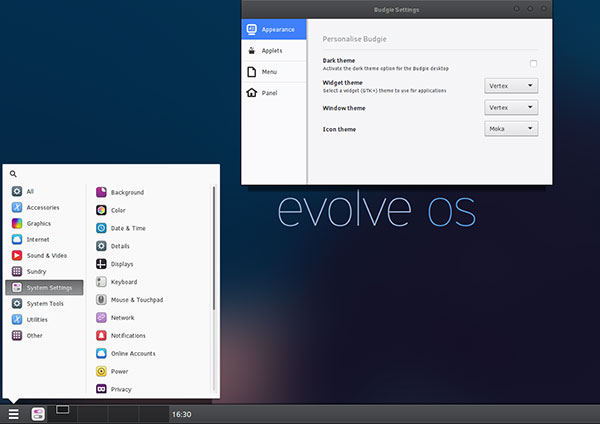
Task: Open the Online Accounts cloud icon
Action: [x=101, y=353]
